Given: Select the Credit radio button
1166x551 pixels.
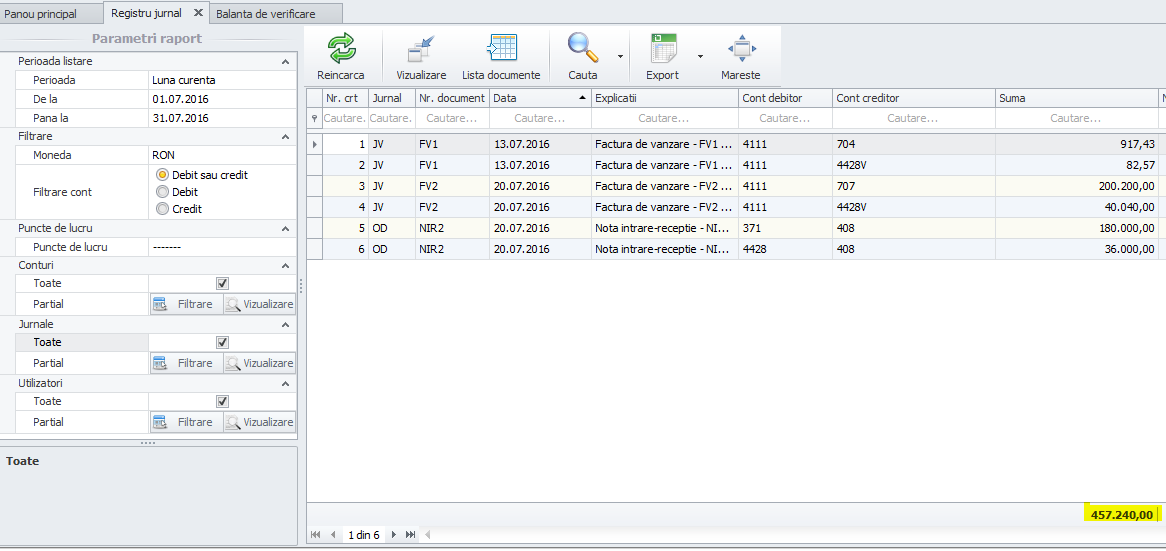Looking at the screenshot, I should point(162,209).
